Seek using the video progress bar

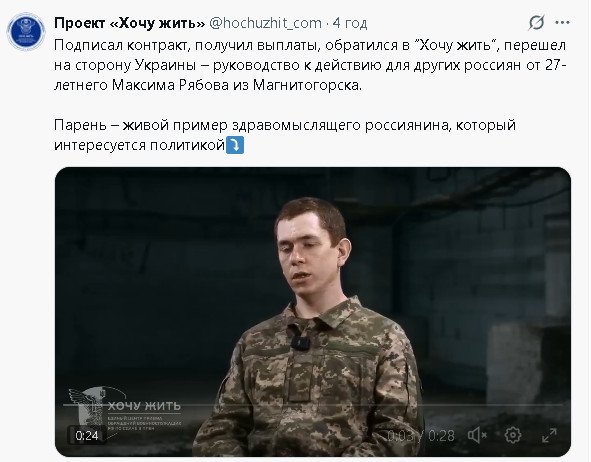click(x=312, y=405)
